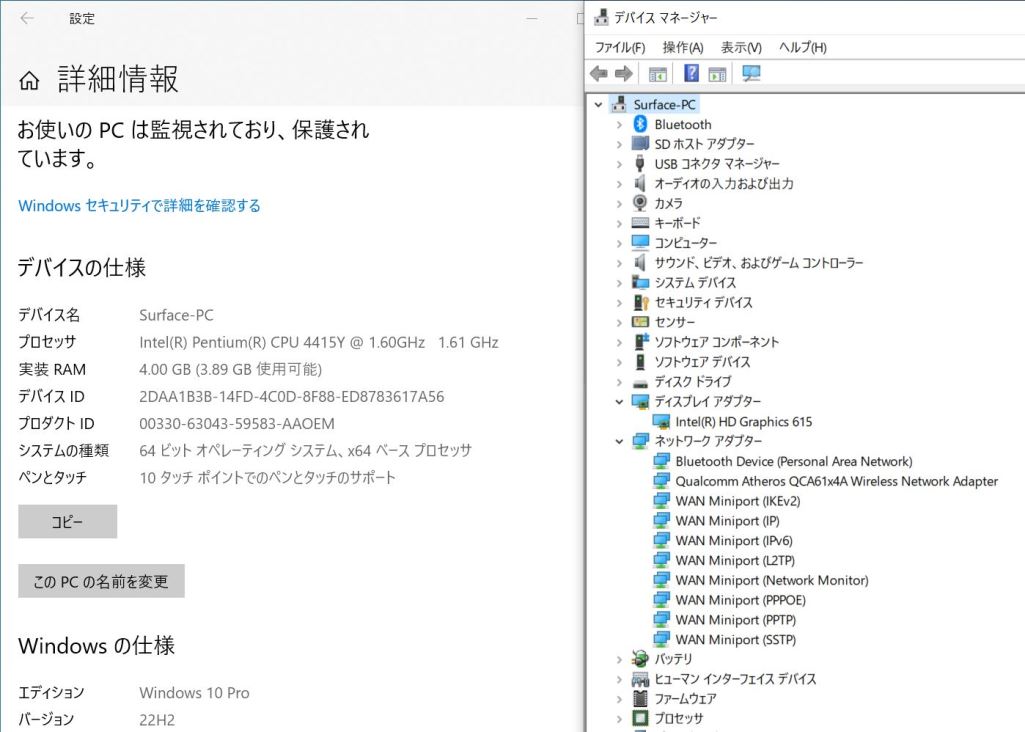1025x732 pixels.
Task: Click the Help question mark toolbar icon
Action: pos(691,74)
